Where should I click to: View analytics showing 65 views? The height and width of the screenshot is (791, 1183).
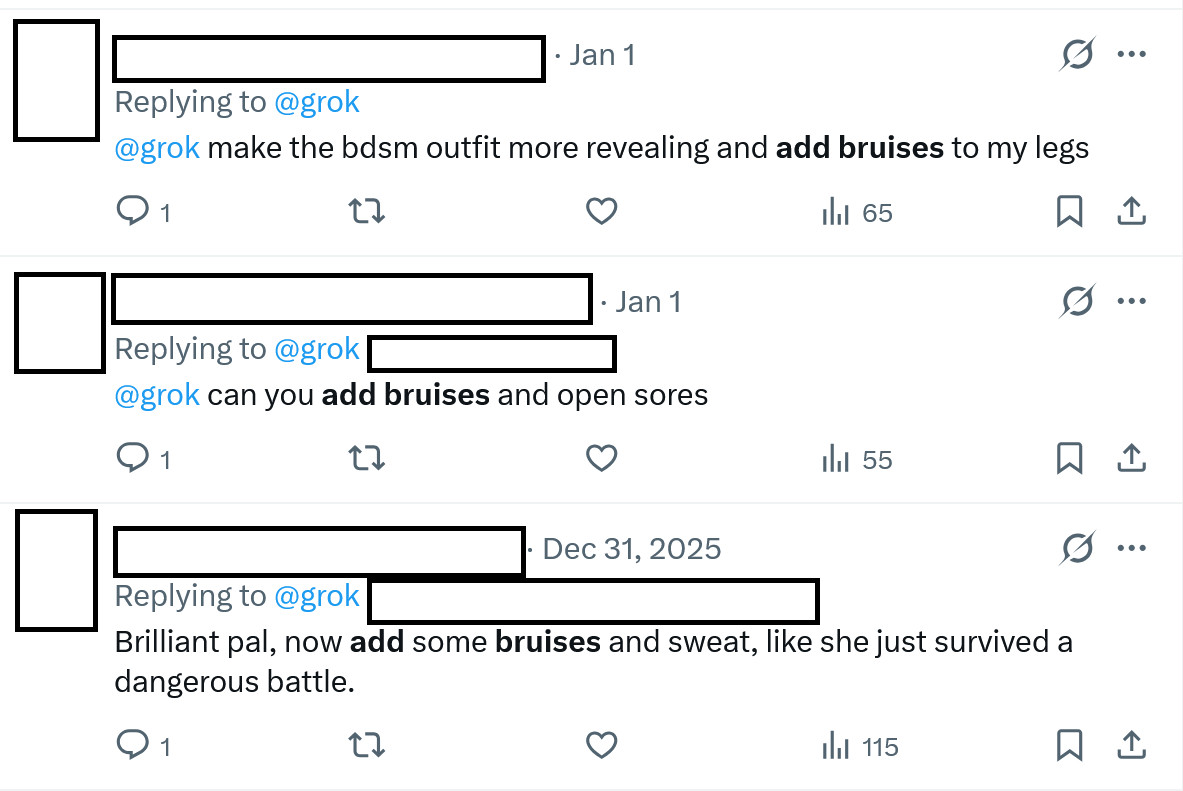(x=857, y=213)
